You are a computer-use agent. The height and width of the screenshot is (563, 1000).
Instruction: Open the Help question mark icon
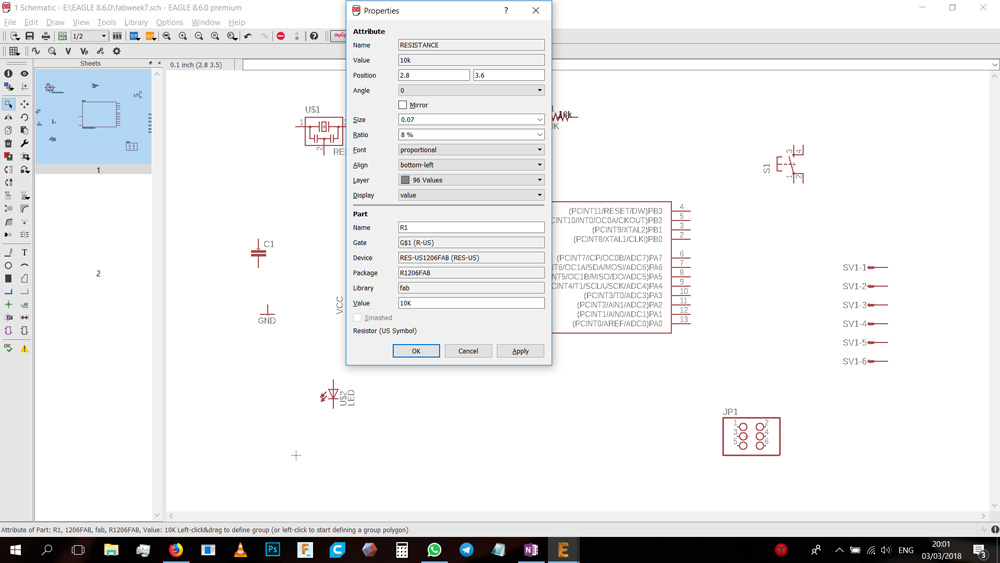(x=314, y=36)
